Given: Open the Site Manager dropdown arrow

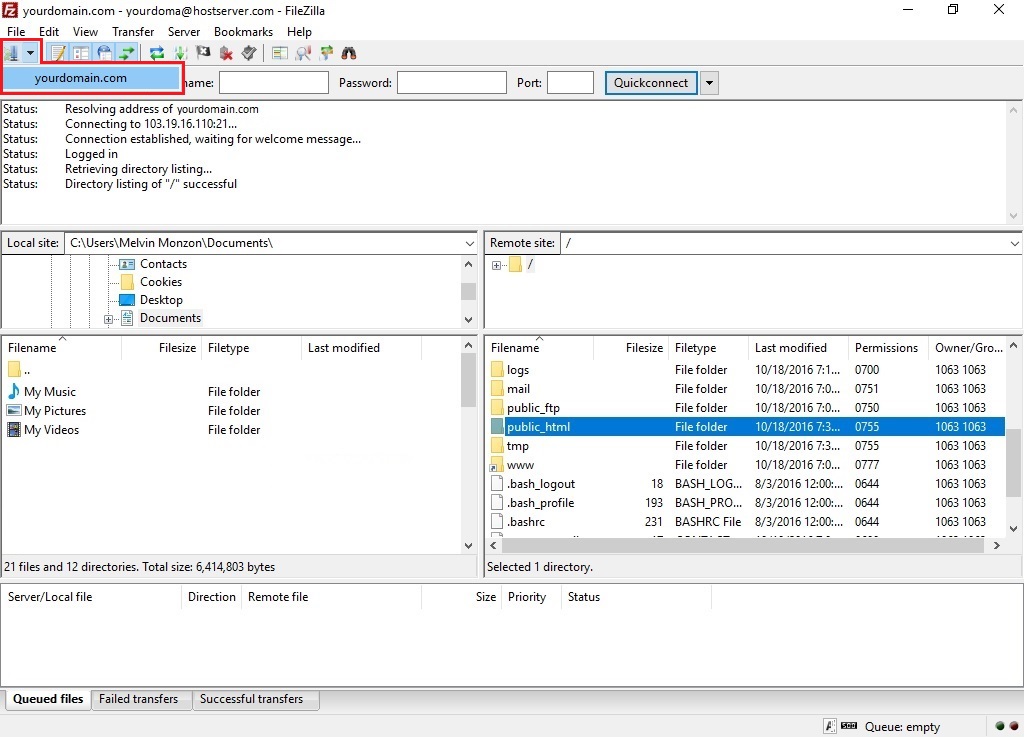Looking at the screenshot, I should coord(30,53).
